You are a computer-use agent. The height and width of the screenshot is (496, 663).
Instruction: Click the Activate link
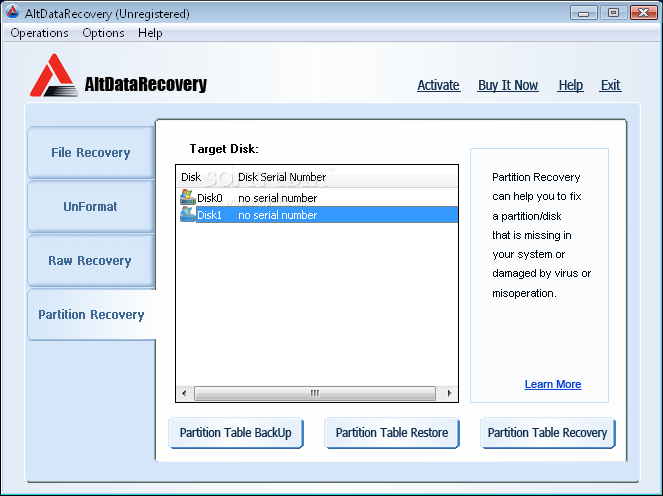[438, 85]
